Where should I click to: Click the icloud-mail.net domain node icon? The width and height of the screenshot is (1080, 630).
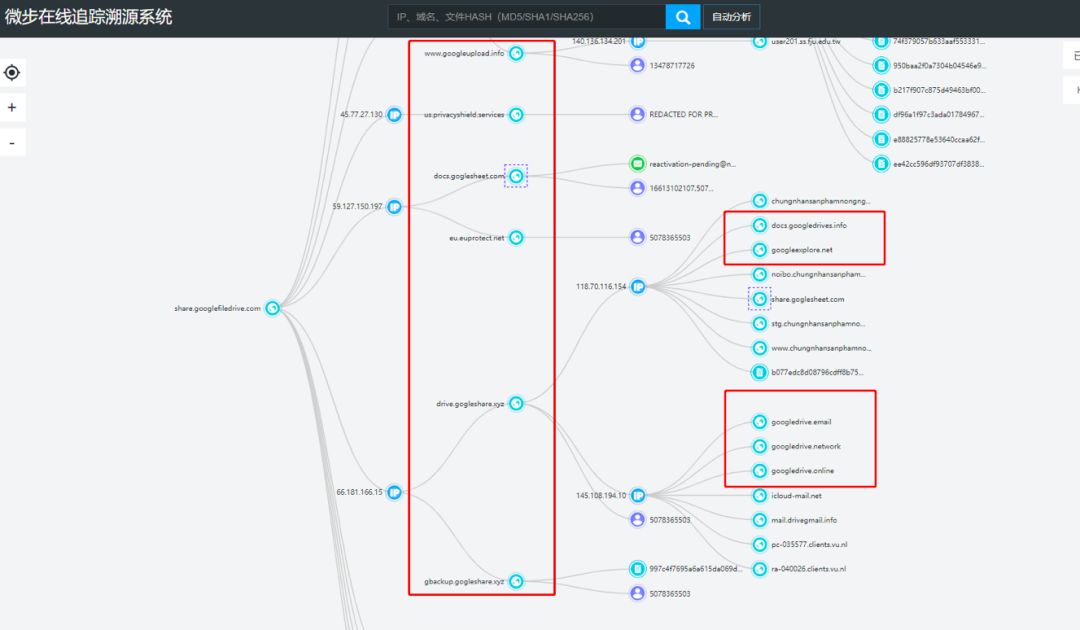[x=759, y=495]
